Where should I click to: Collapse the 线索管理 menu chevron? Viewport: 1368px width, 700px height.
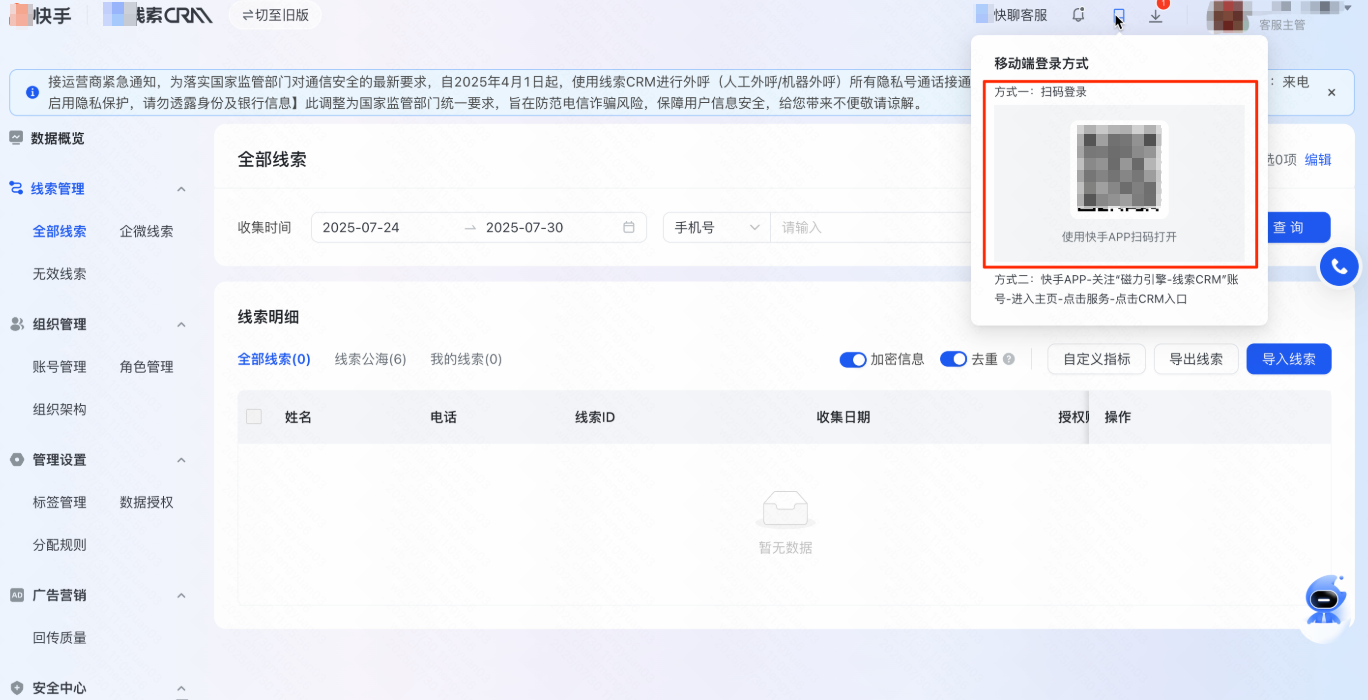pos(182,189)
